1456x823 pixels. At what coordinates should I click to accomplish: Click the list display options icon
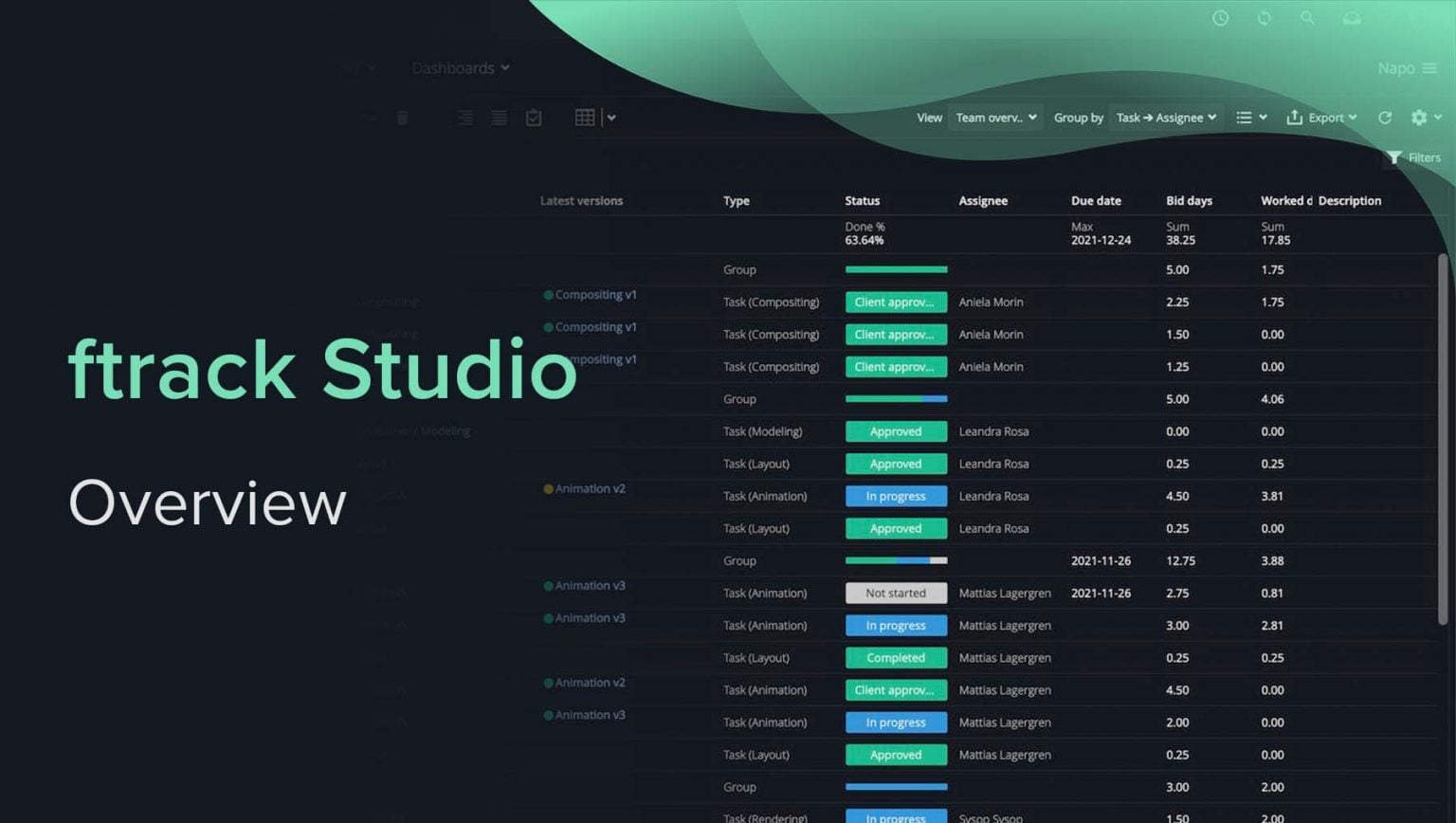point(1245,118)
